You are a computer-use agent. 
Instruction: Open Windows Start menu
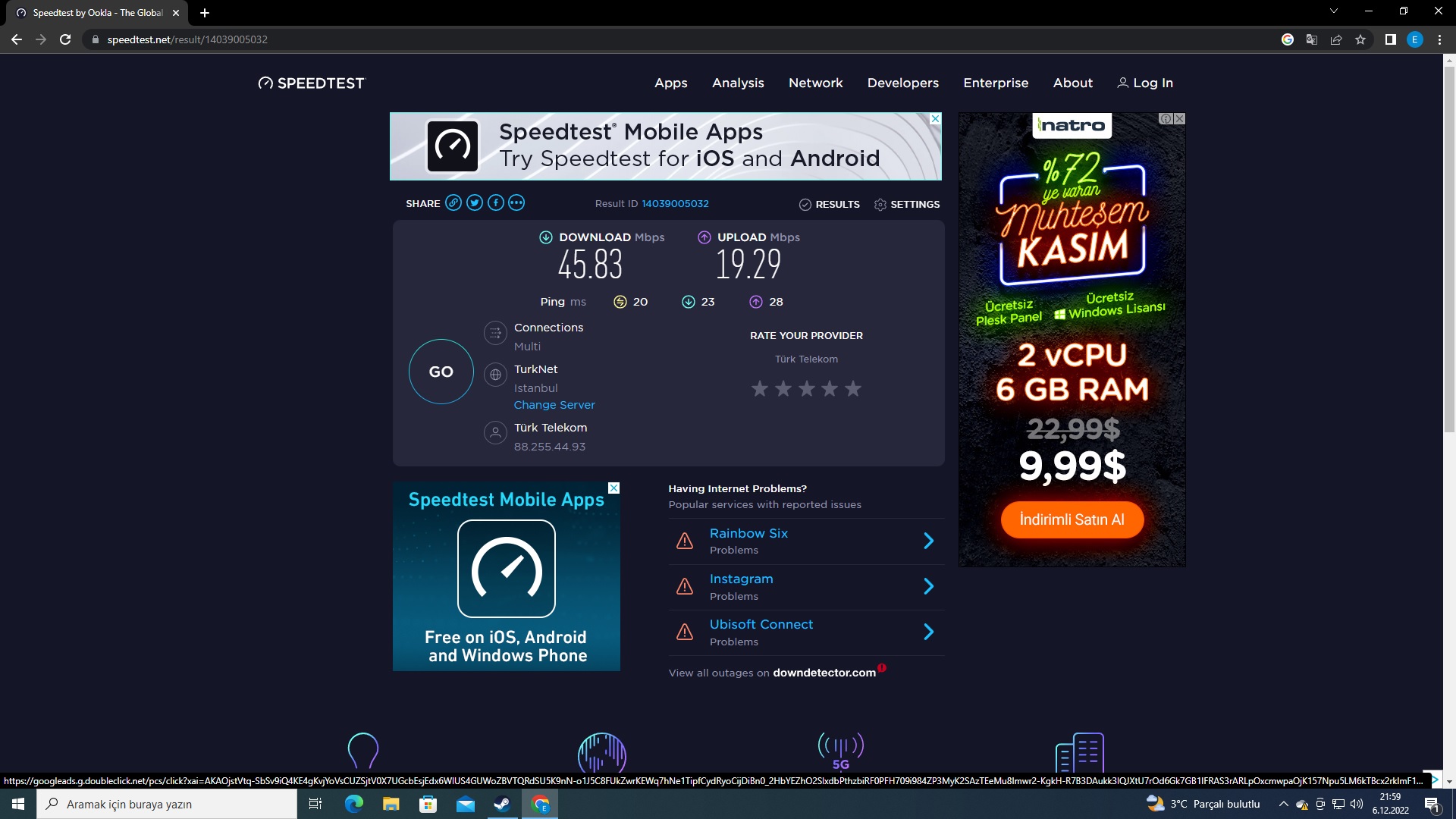click(18, 804)
